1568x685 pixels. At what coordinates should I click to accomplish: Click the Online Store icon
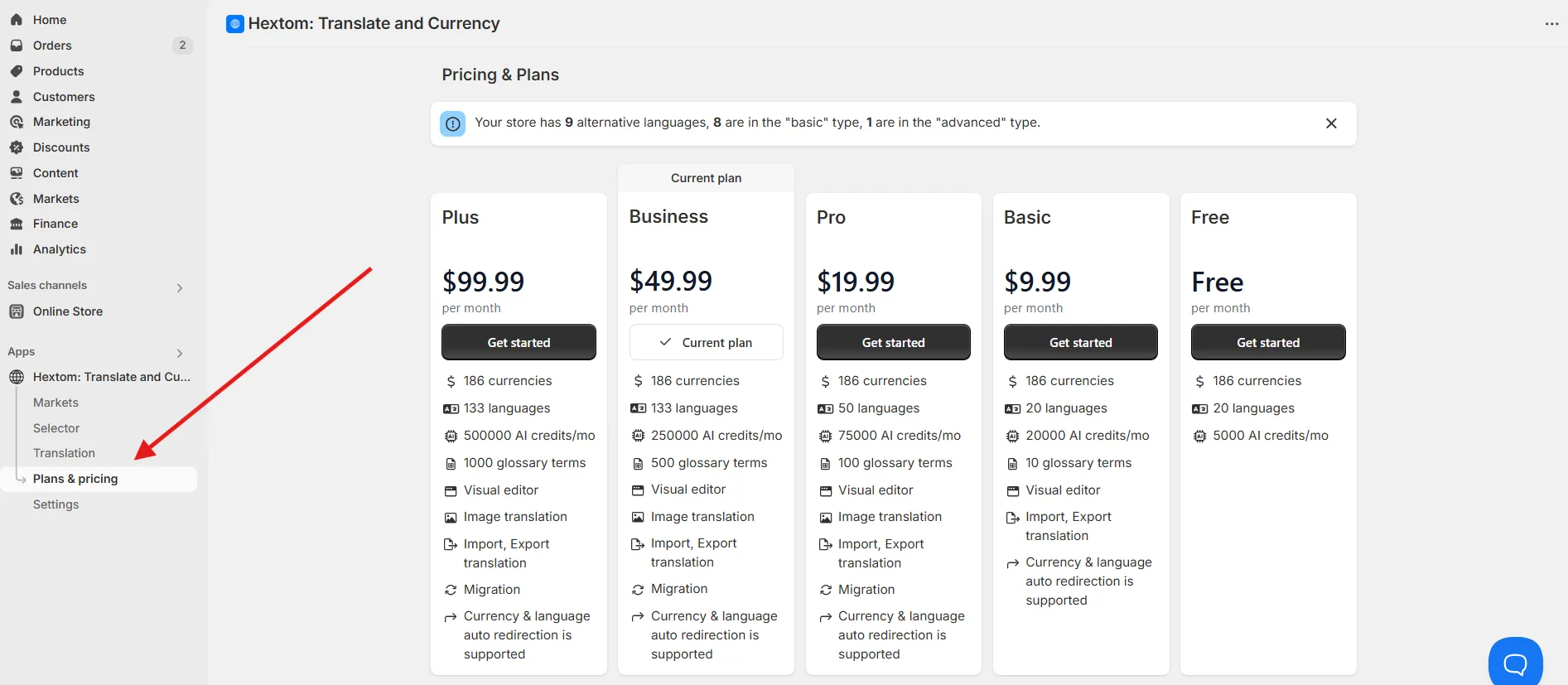pyautogui.click(x=17, y=311)
